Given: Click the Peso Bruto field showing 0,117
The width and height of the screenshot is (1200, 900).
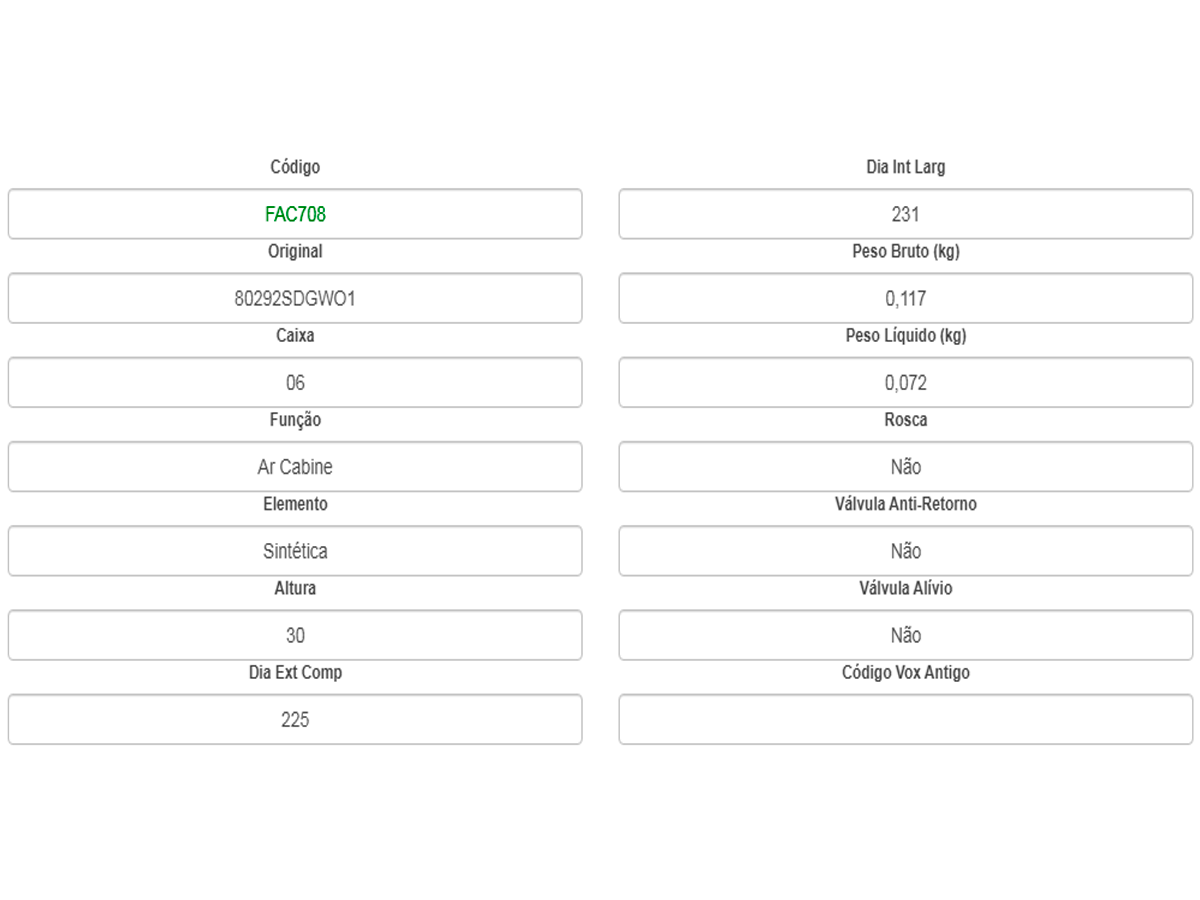Looking at the screenshot, I should point(905,298).
